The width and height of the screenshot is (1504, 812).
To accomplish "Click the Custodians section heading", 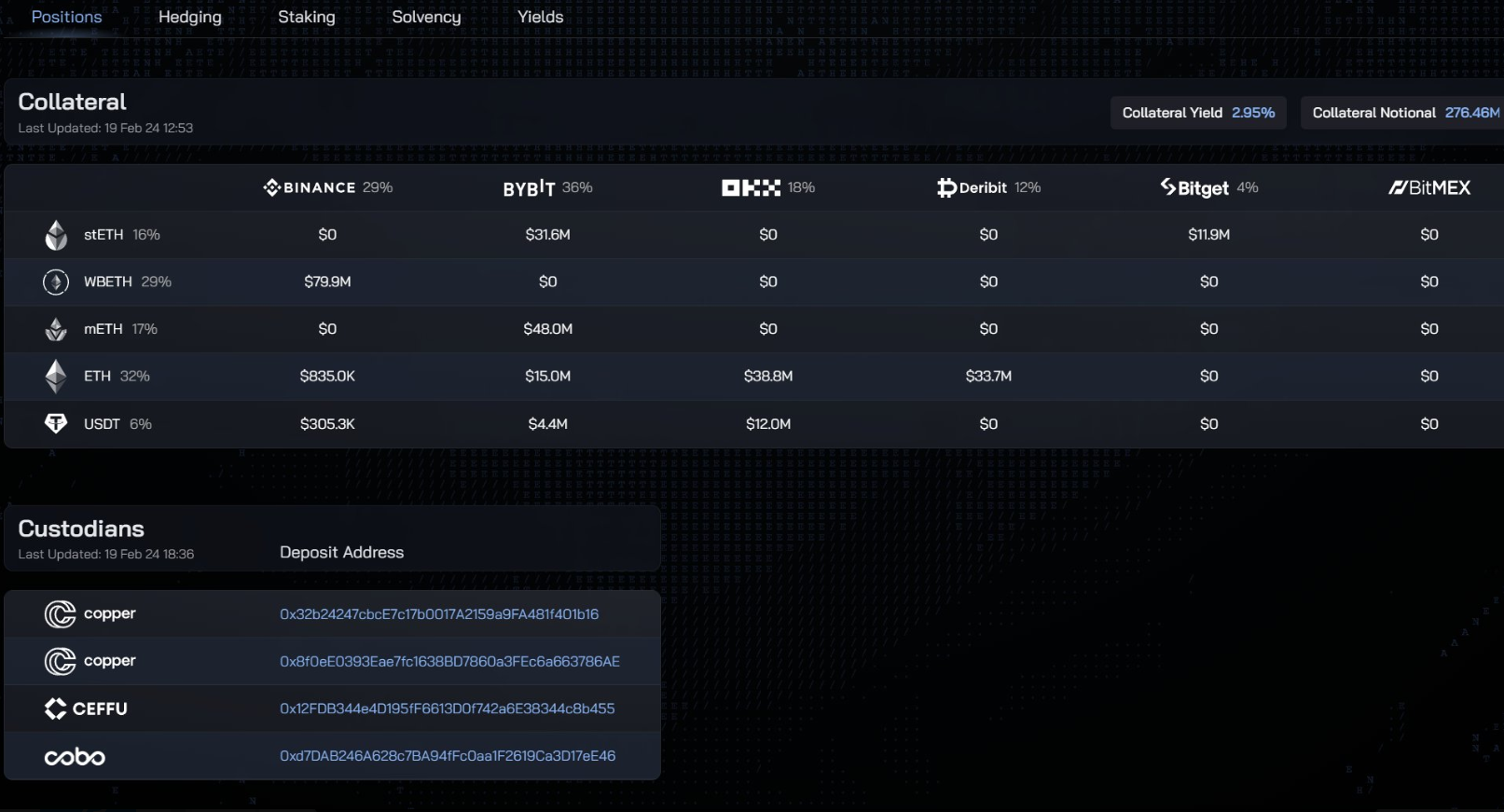I will [81, 529].
